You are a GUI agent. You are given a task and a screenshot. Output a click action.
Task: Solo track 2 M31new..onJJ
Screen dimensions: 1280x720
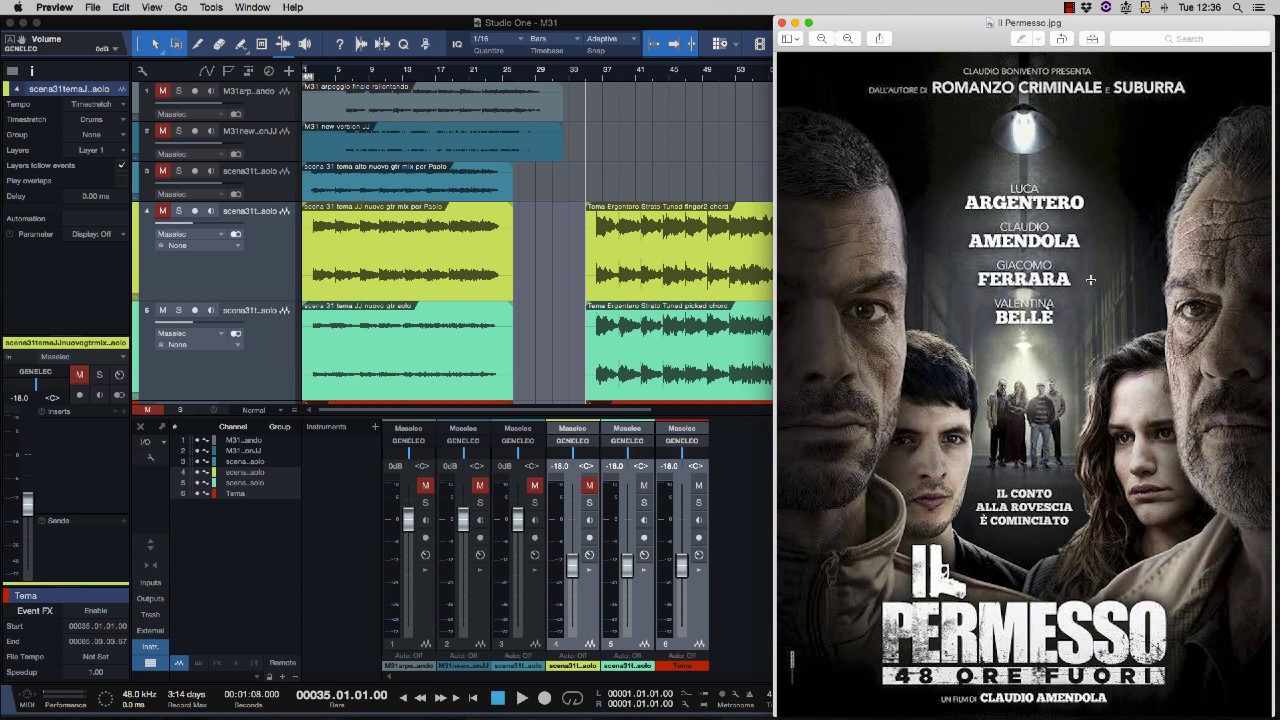[179, 131]
